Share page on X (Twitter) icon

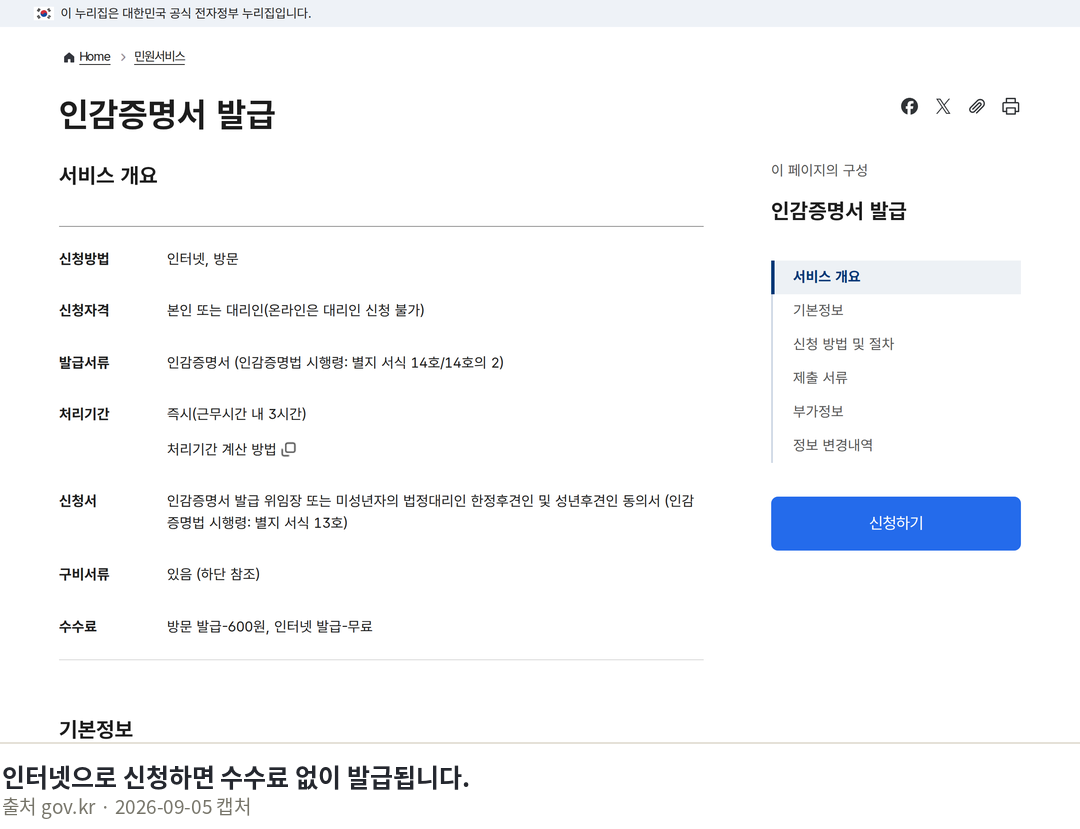(943, 106)
